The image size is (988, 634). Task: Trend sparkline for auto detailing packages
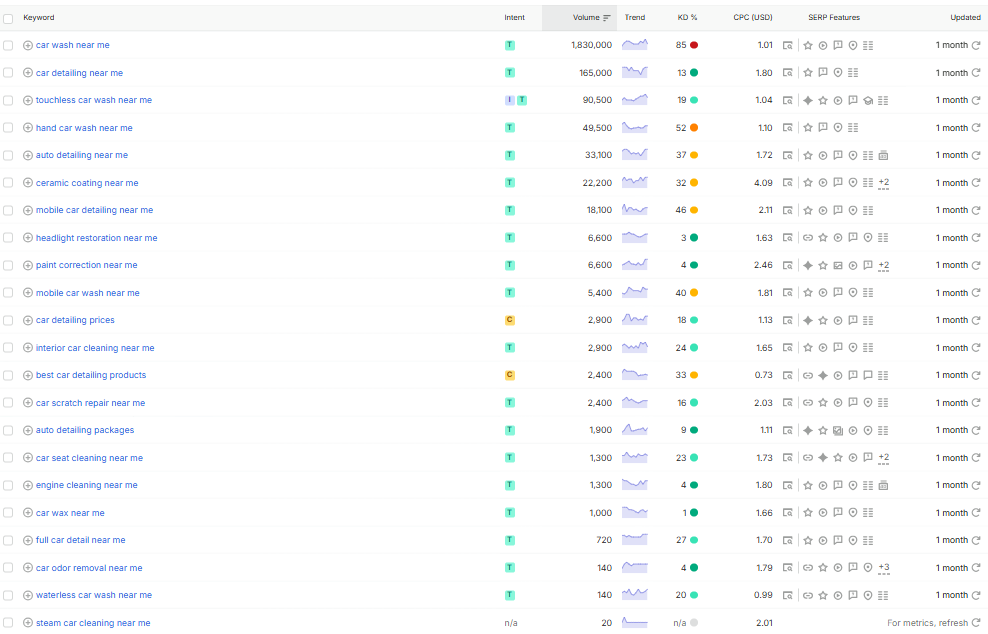coord(635,430)
